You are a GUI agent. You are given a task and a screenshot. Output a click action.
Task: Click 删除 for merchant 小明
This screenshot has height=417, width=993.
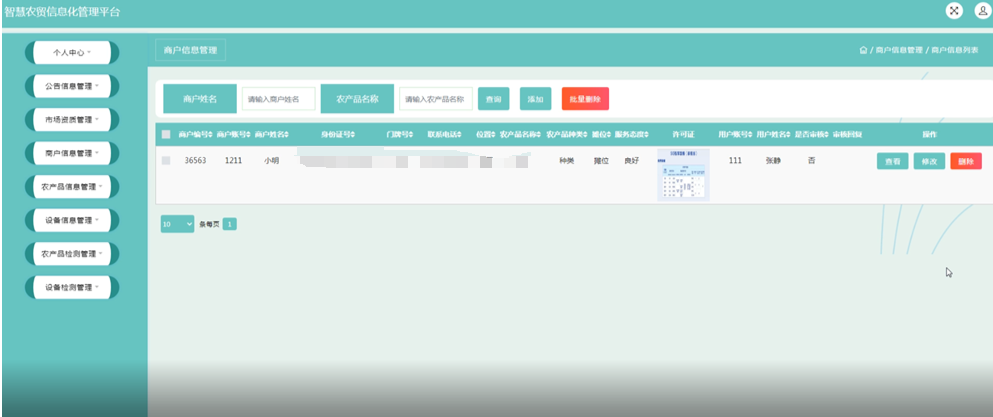[966, 161]
